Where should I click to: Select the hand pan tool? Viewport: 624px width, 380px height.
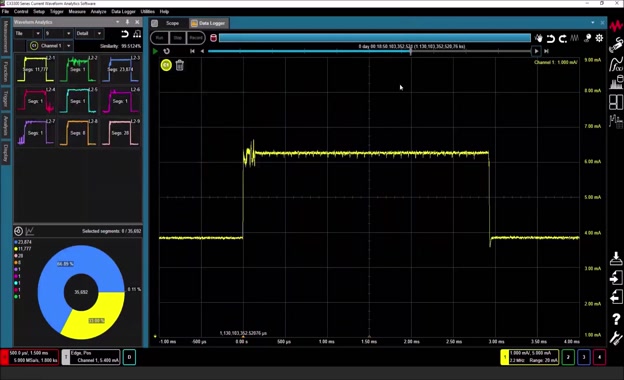(538, 38)
